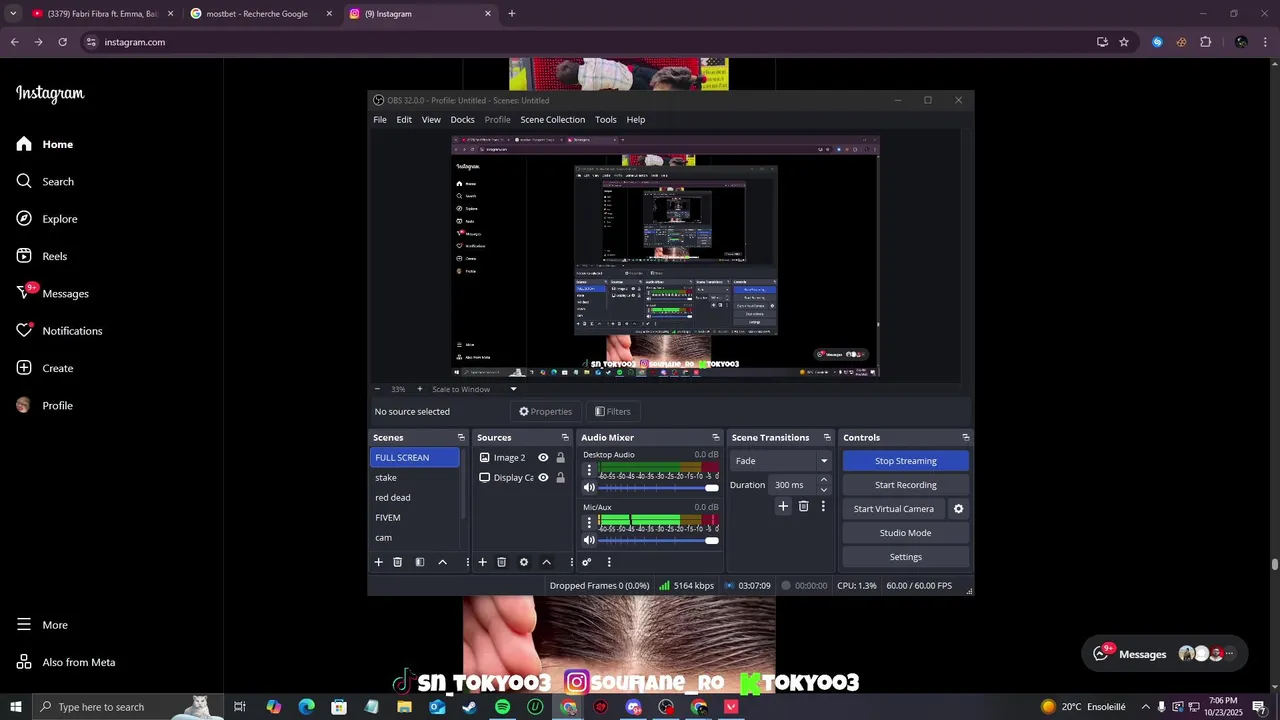Delete selected source with trash icon
Viewport: 1280px width, 720px height.
(502, 562)
